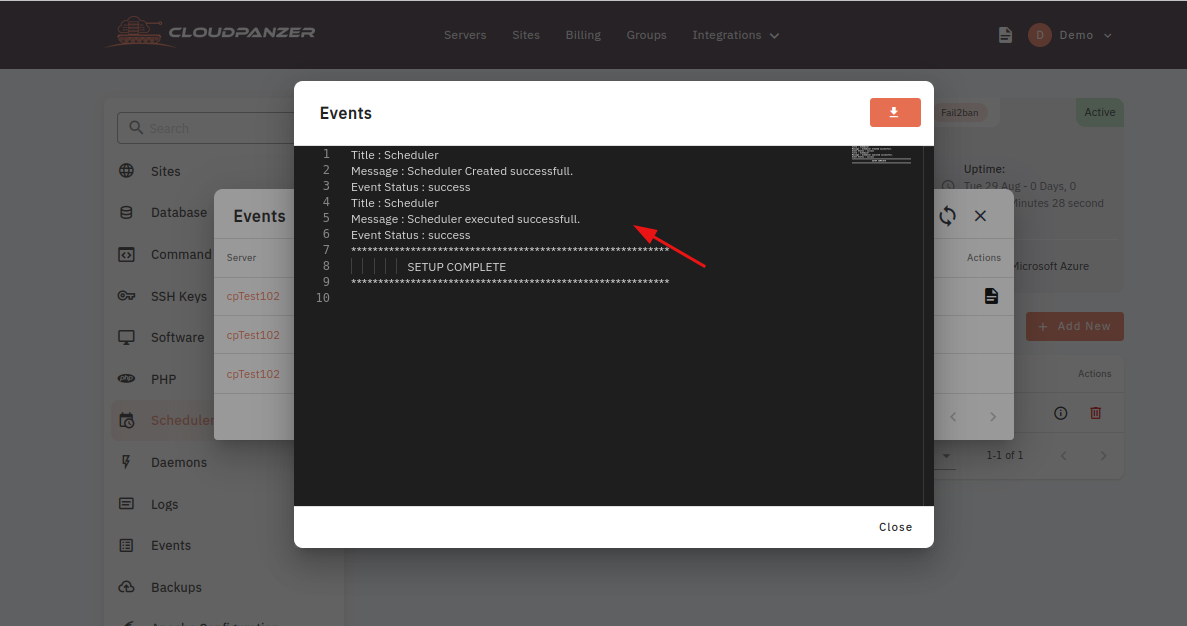Open Database icon in sidebar
1187x626 pixels.
point(126,213)
